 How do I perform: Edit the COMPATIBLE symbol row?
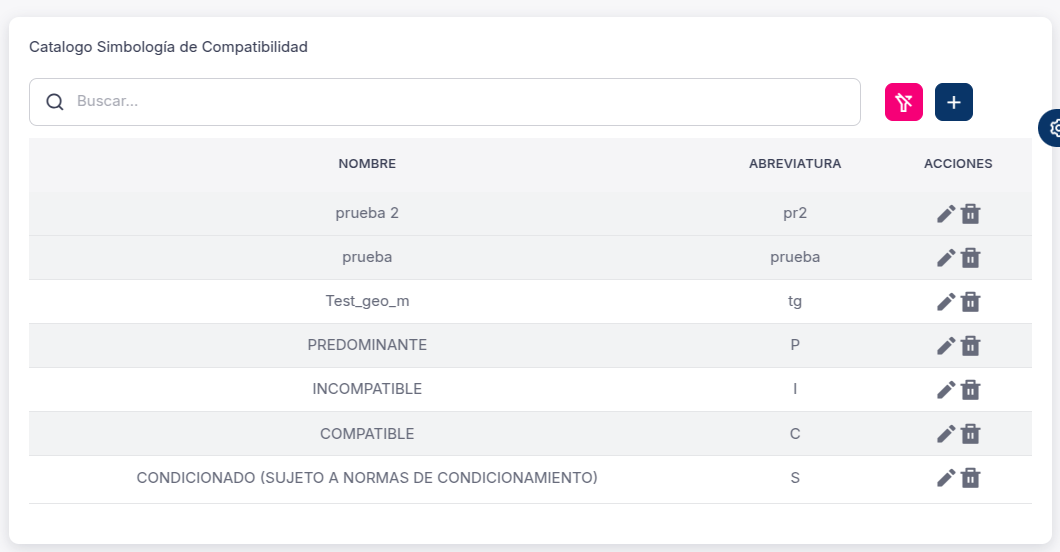coord(946,434)
